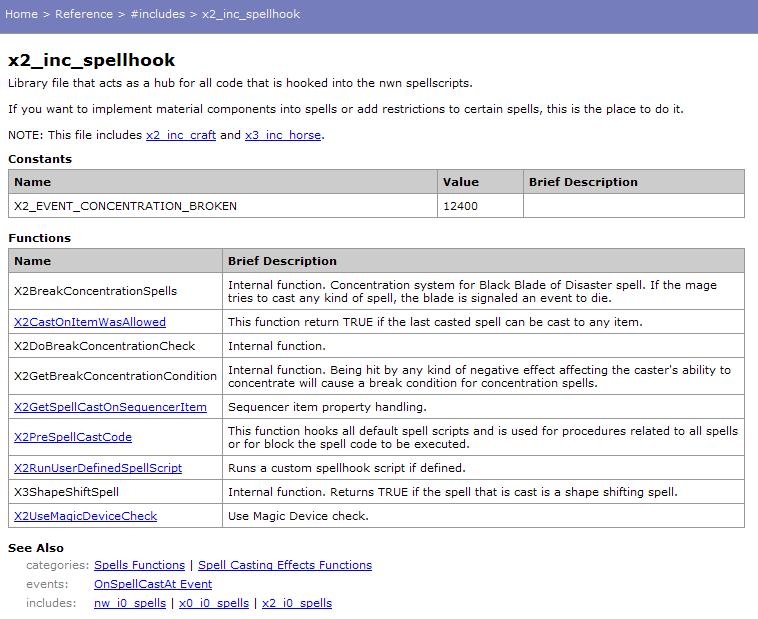This screenshot has height=619, width=758.
Task: Open the X2RunUserDefinedSpellScript function link
Action: (98, 468)
